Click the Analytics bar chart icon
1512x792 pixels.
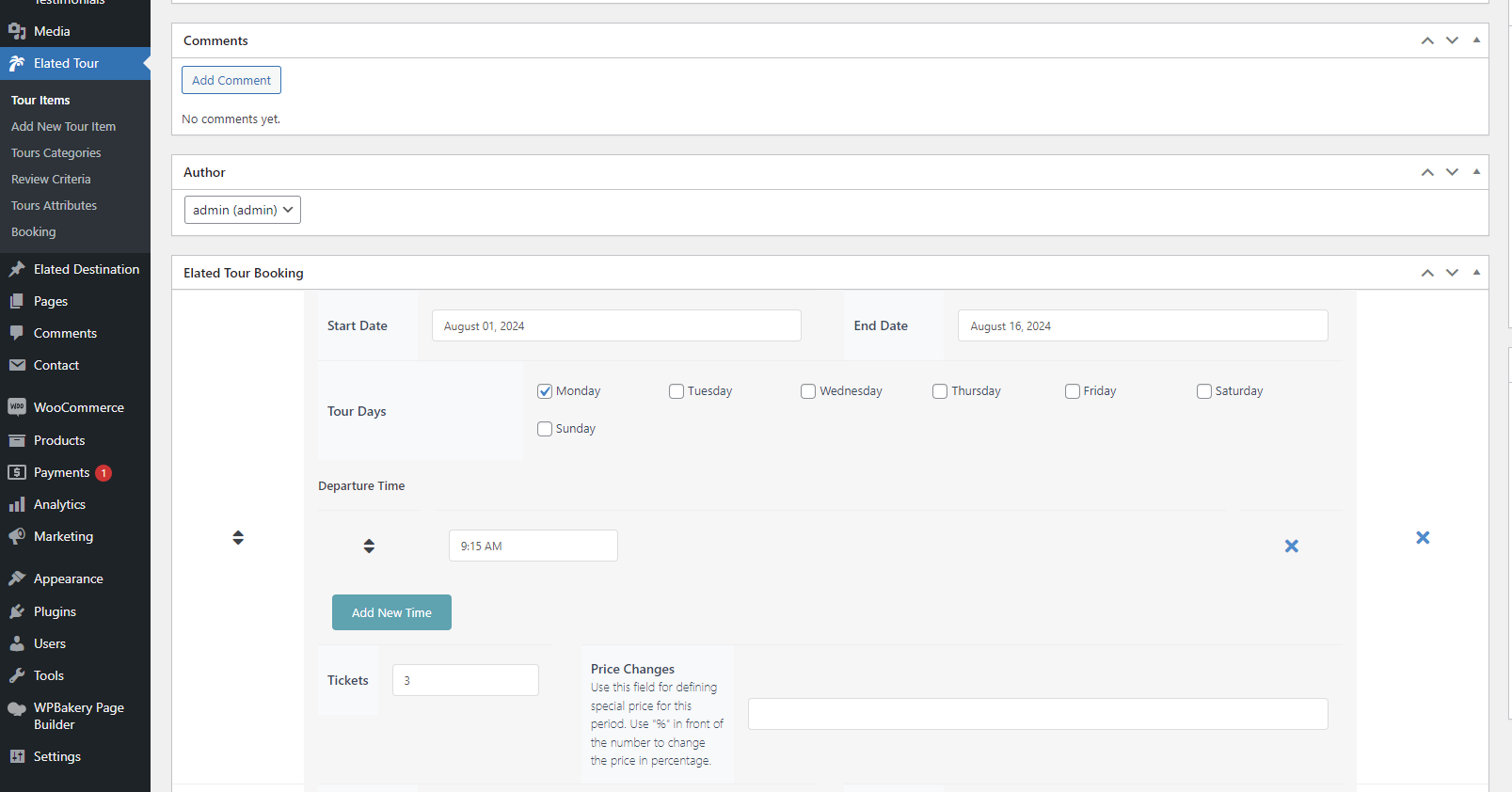click(17, 504)
